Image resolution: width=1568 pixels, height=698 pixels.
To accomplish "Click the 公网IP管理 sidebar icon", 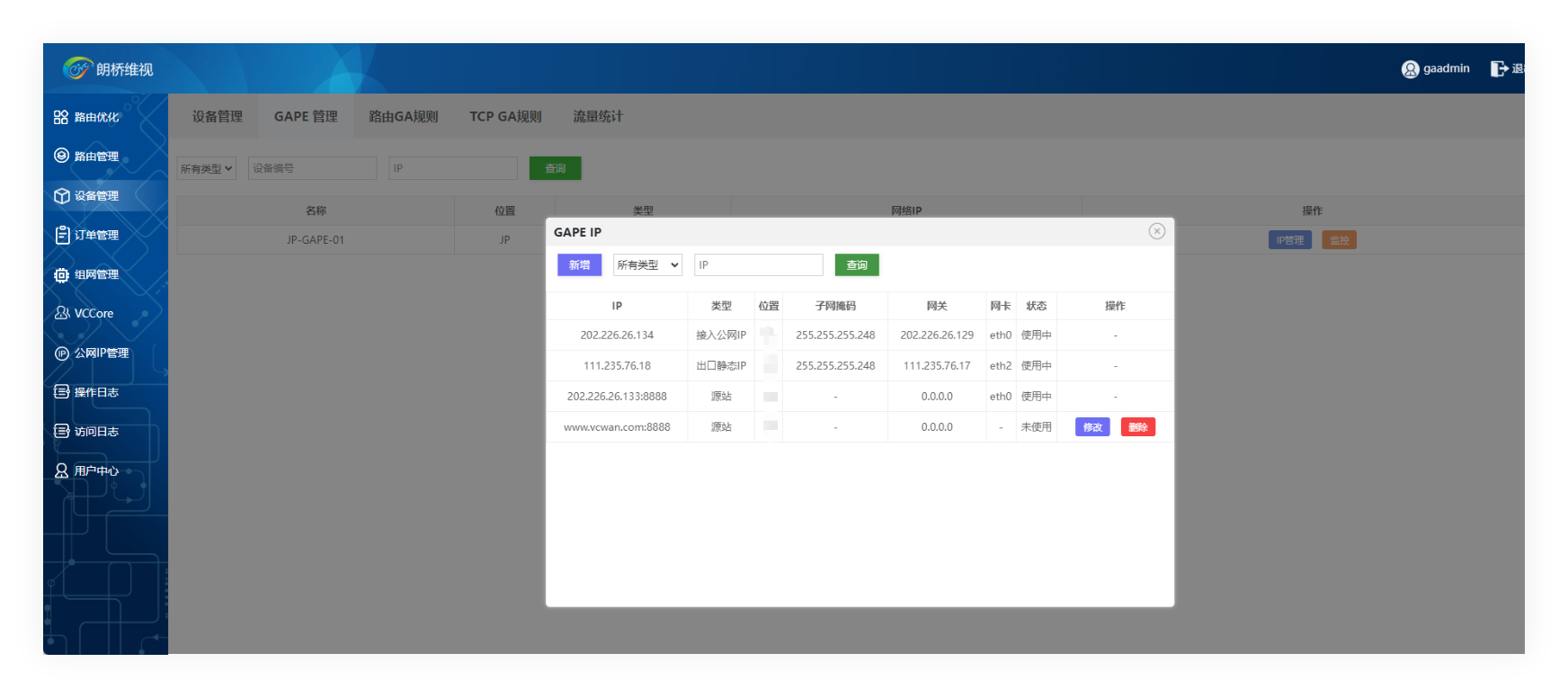I will coord(61,353).
